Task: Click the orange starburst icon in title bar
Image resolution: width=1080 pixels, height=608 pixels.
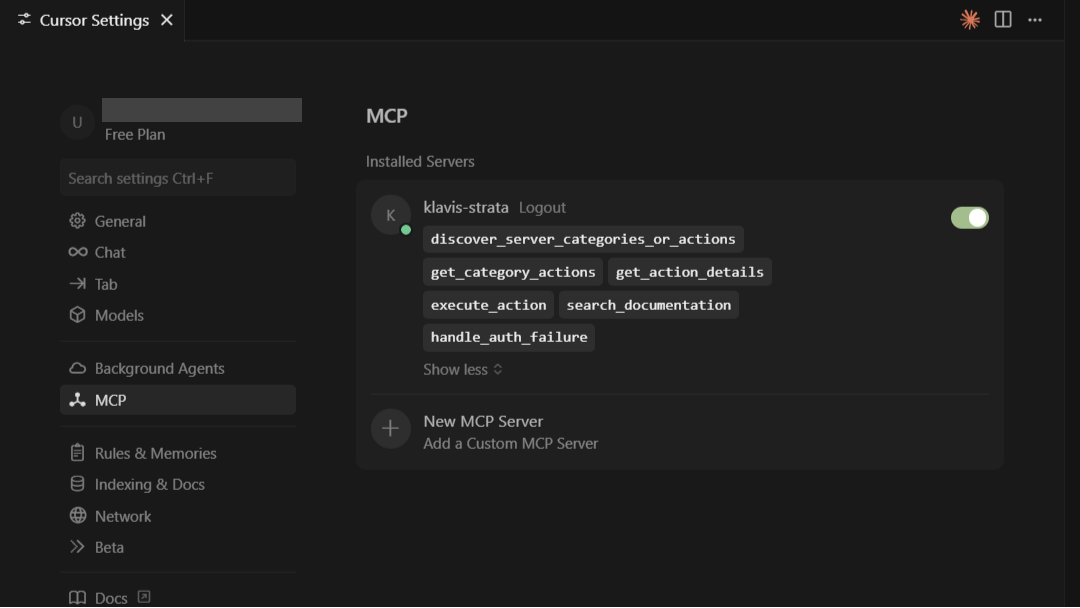Action: (970, 19)
